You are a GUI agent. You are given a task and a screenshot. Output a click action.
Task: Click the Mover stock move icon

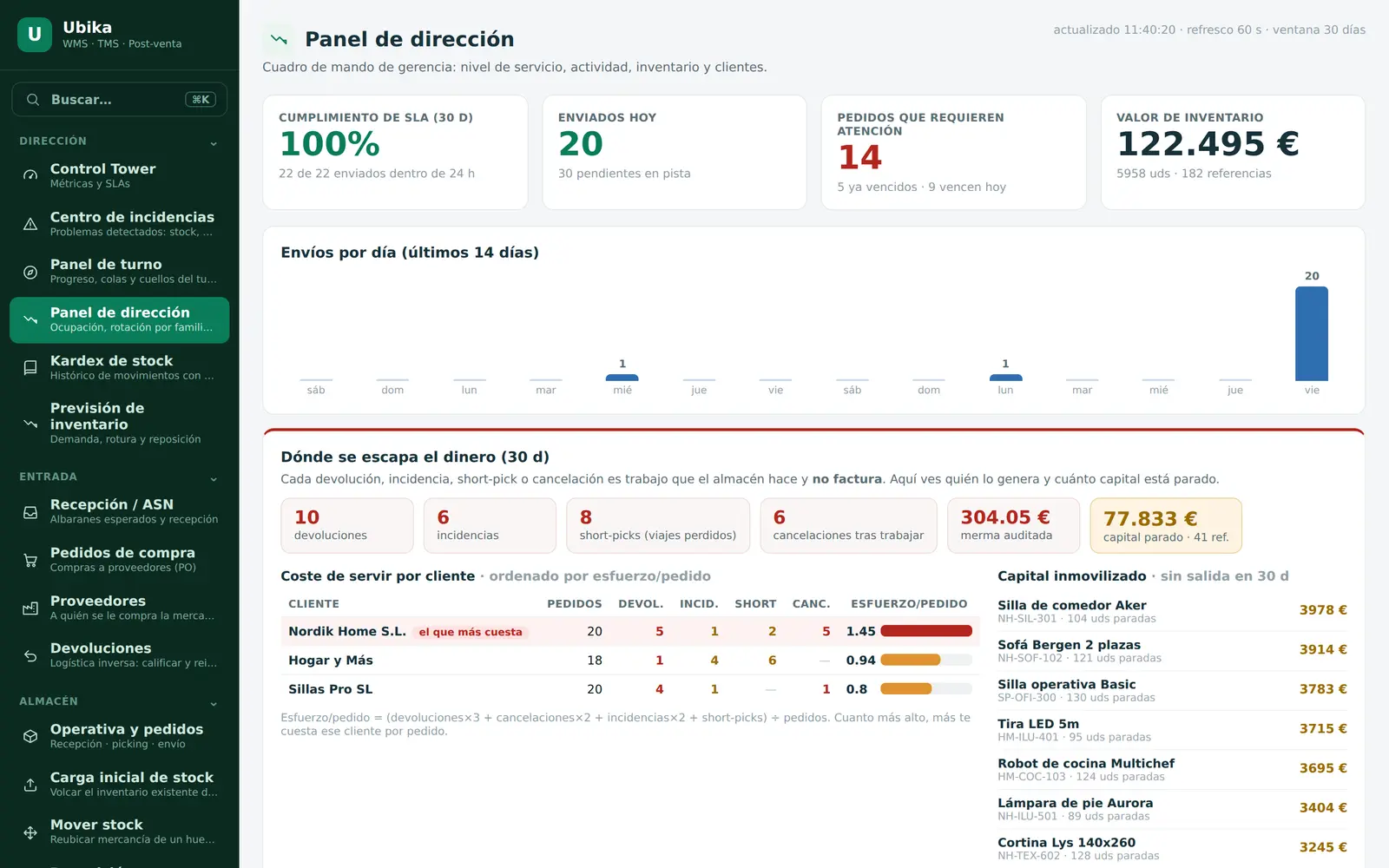(x=30, y=833)
